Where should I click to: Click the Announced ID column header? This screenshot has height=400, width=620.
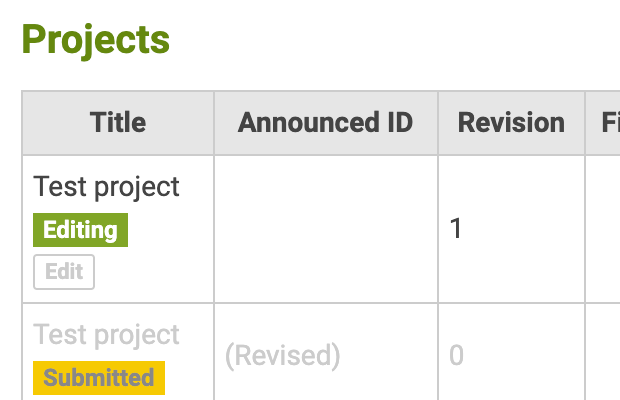[325, 123]
